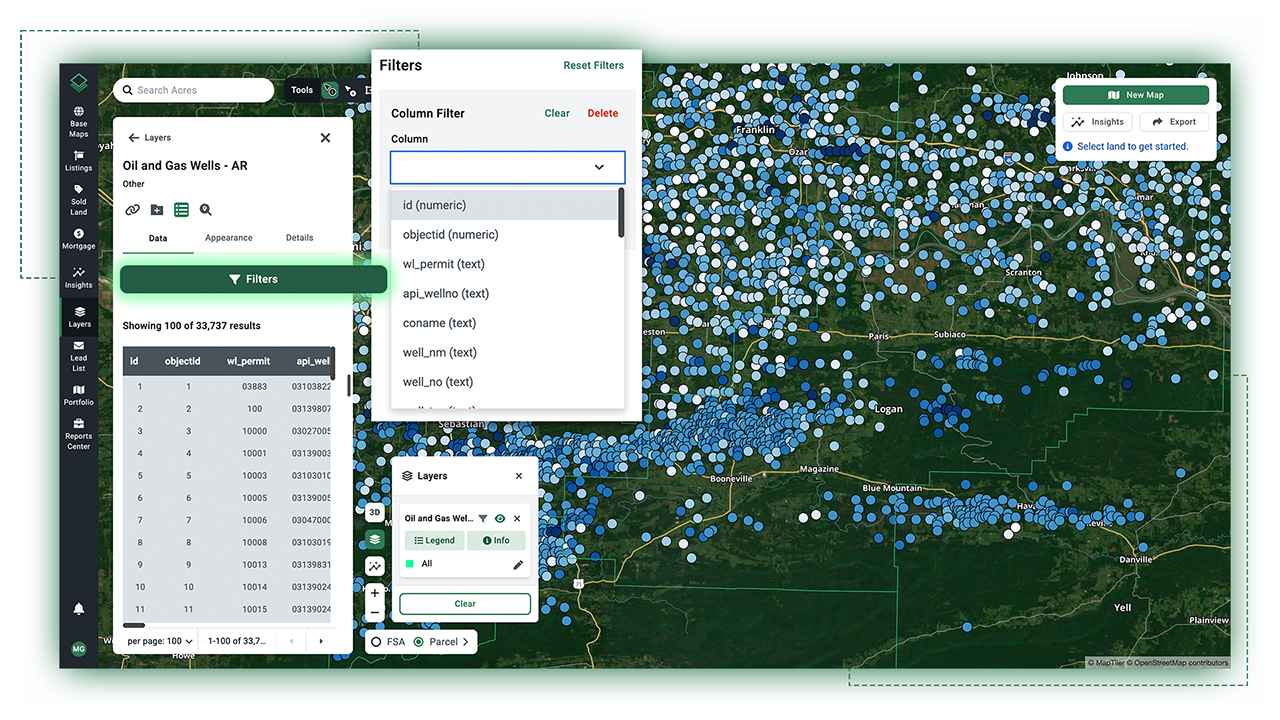This screenshot has width=1280, height=720.
Task: Toggle the 3D map view
Action: (375, 513)
